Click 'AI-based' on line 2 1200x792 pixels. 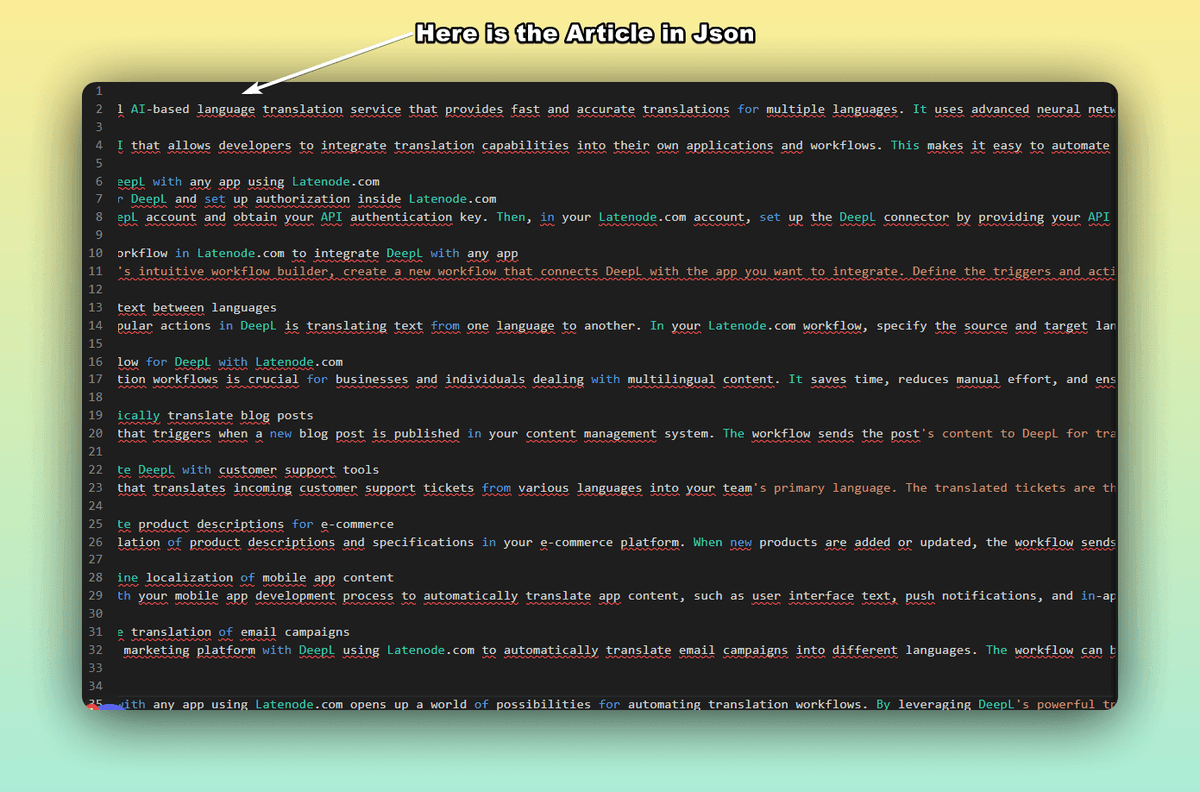pos(160,109)
